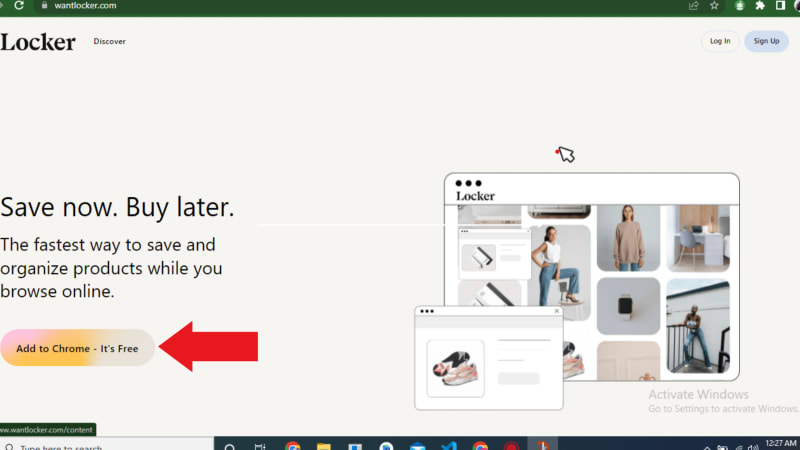Open the Discover page
Viewport: 800px width, 450px height.
(x=109, y=41)
